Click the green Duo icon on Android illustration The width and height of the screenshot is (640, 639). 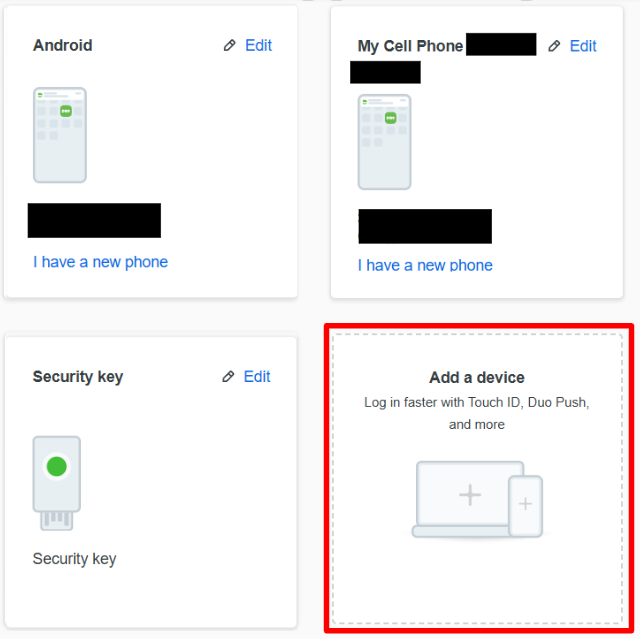[x=66, y=111]
